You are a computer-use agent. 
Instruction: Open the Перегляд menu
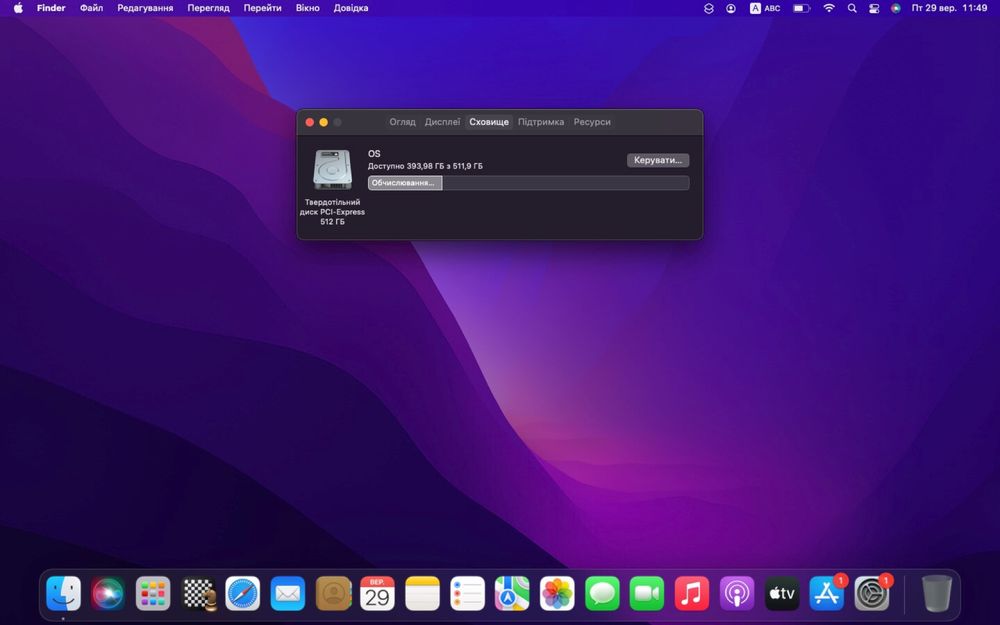[x=208, y=8]
